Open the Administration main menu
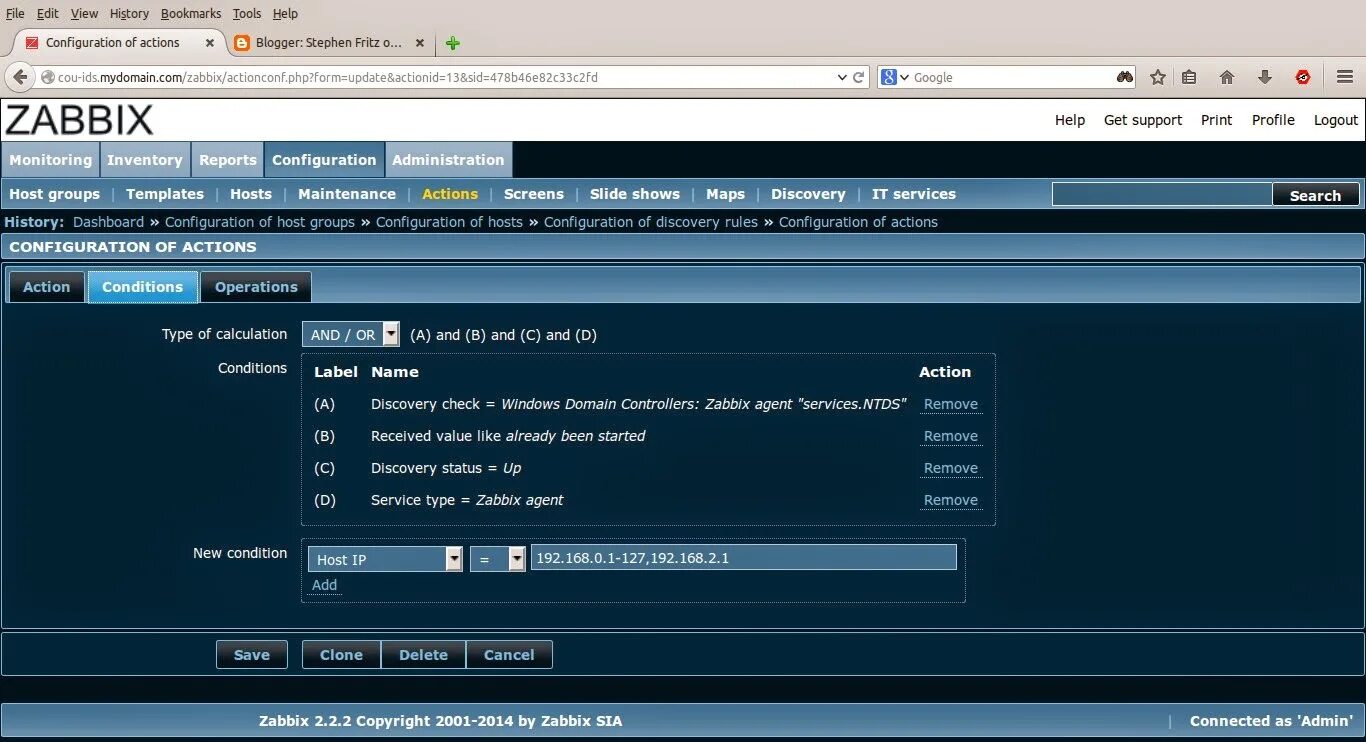The height and width of the screenshot is (742, 1366). [x=448, y=160]
